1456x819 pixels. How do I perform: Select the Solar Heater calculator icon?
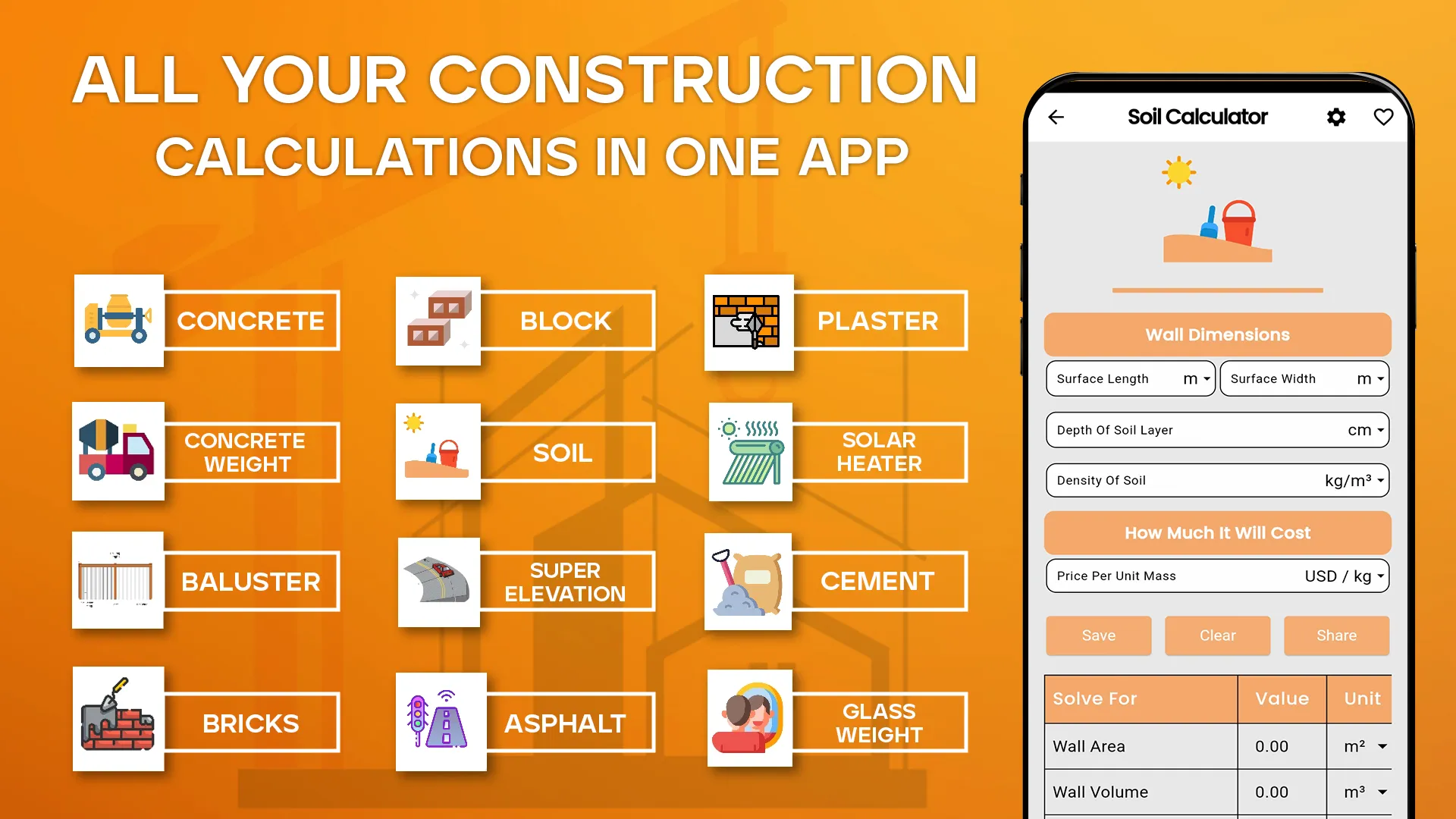click(x=751, y=453)
